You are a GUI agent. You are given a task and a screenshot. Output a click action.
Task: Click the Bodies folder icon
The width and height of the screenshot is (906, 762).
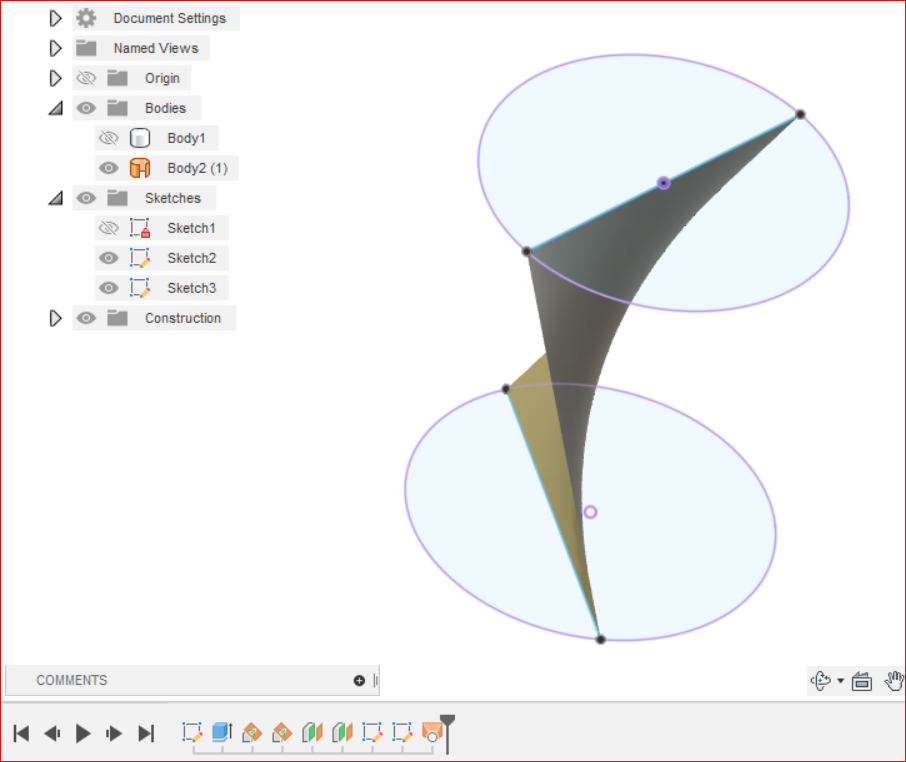tap(117, 108)
